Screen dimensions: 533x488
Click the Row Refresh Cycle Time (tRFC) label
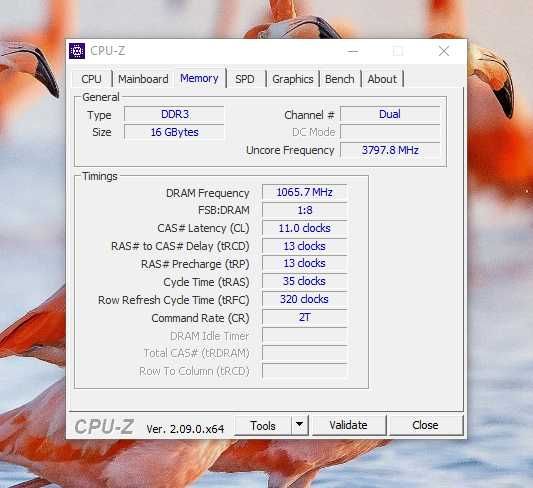pos(174,300)
